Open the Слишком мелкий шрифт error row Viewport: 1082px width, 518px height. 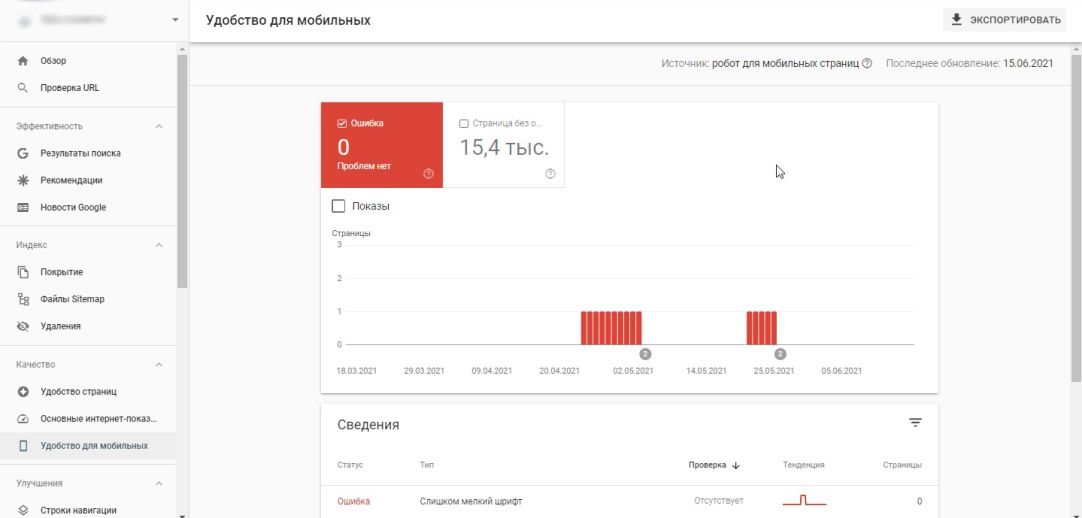click(629, 501)
